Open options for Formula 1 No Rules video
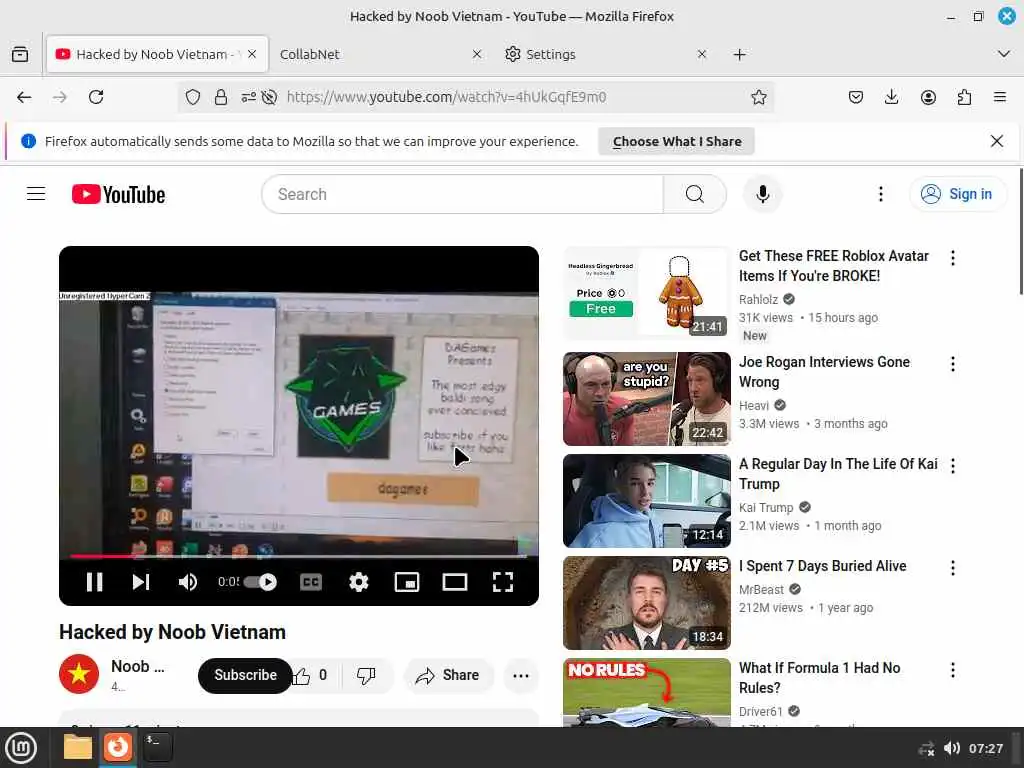This screenshot has width=1024, height=768. pos(953,670)
